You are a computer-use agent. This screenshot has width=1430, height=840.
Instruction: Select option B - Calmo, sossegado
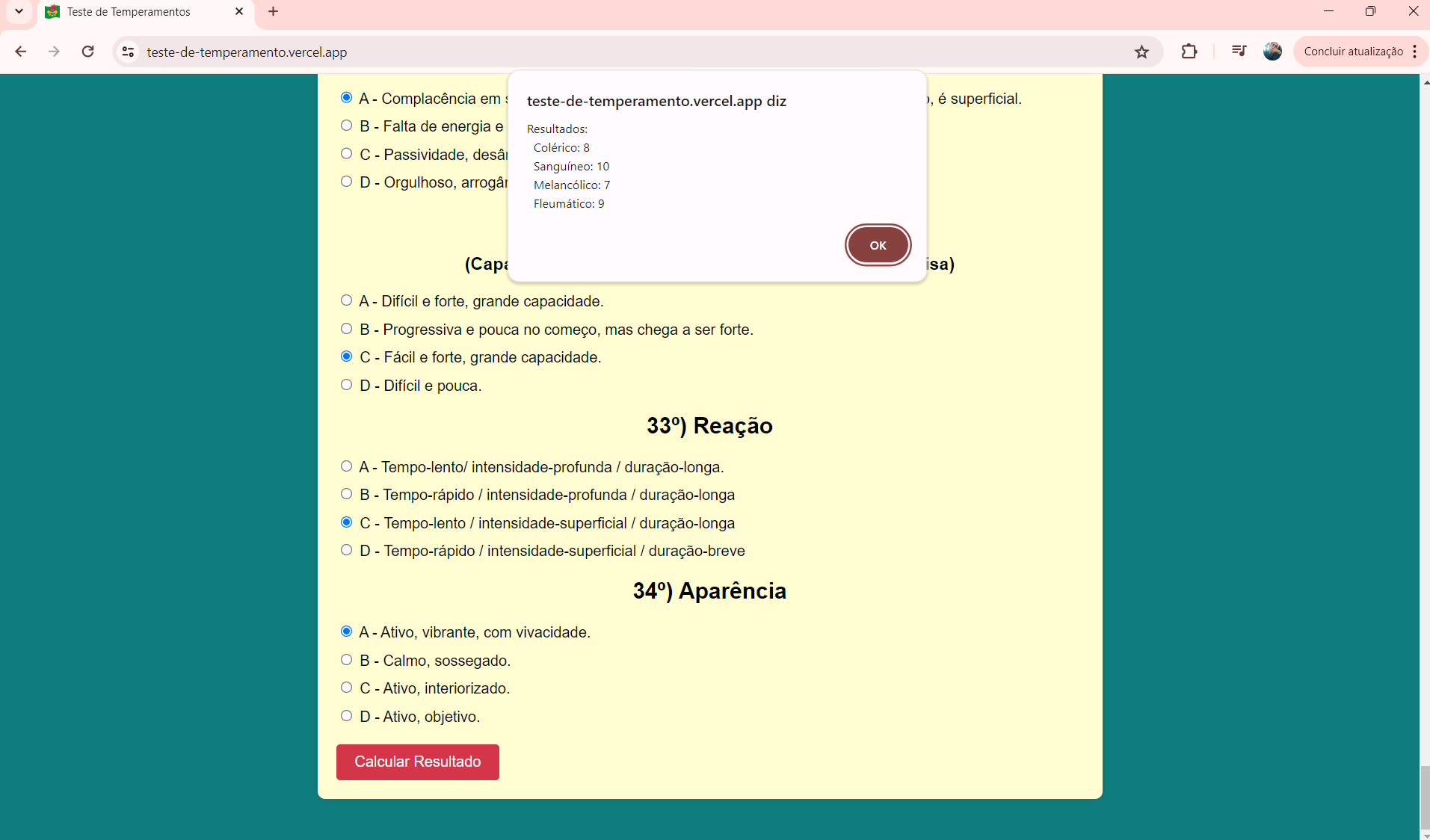coord(346,660)
